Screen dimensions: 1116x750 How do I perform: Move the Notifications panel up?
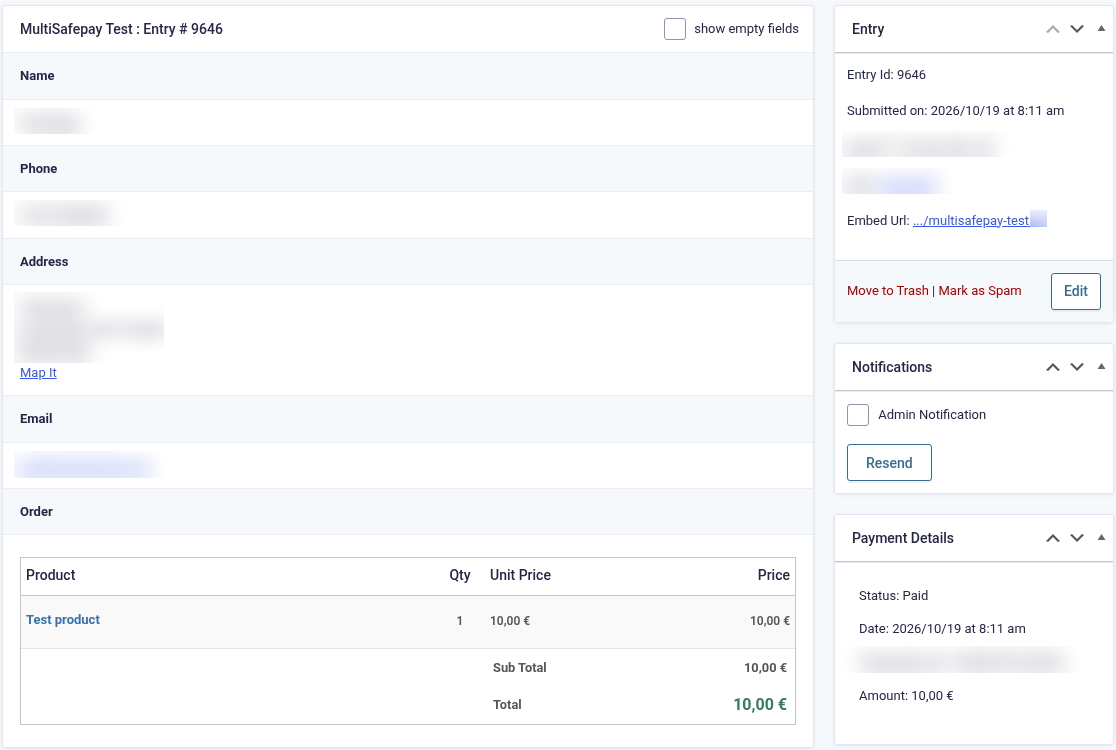click(x=1053, y=367)
